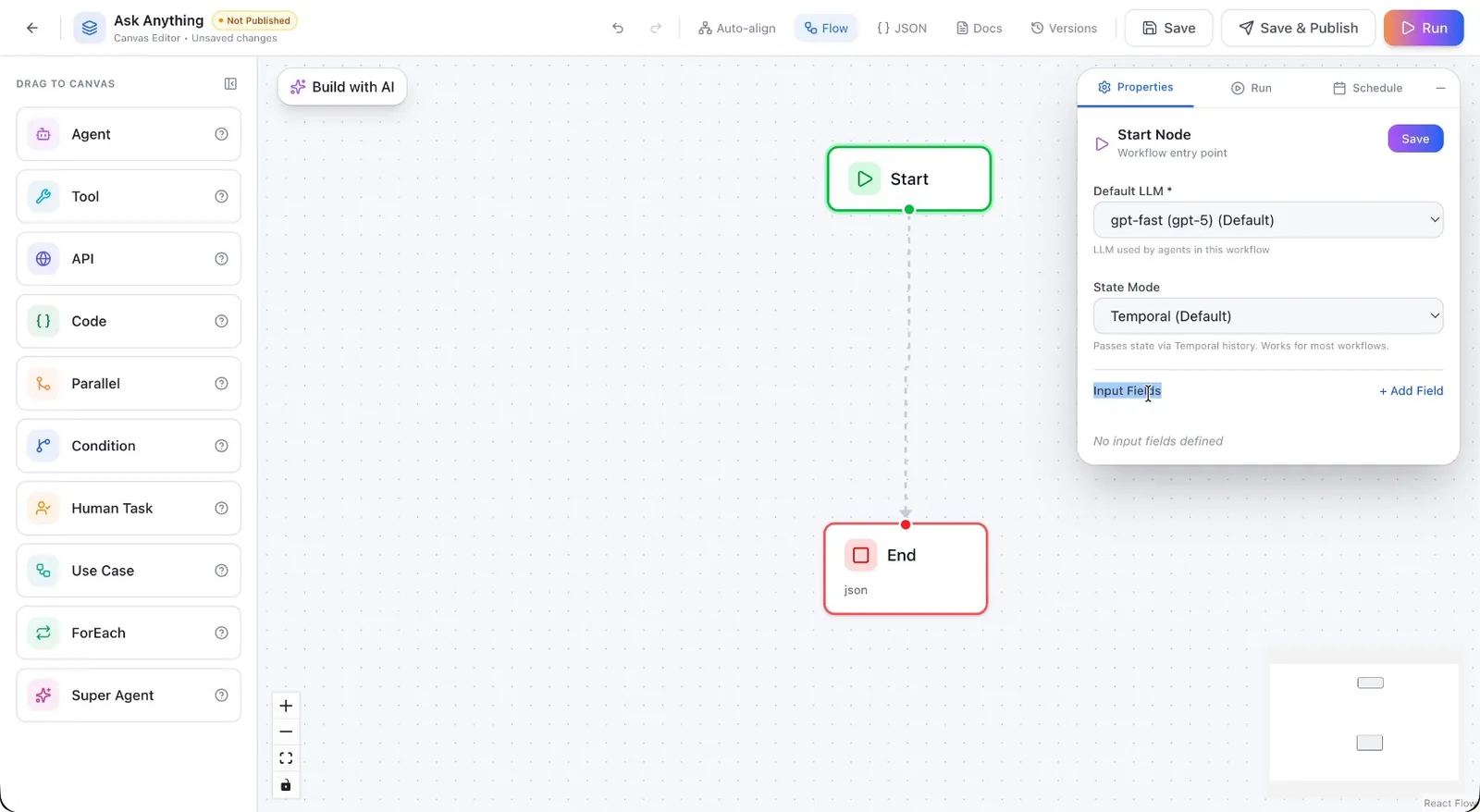The height and width of the screenshot is (812, 1480).
Task: Switch to the JSON view
Action: [x=902, y=28]
